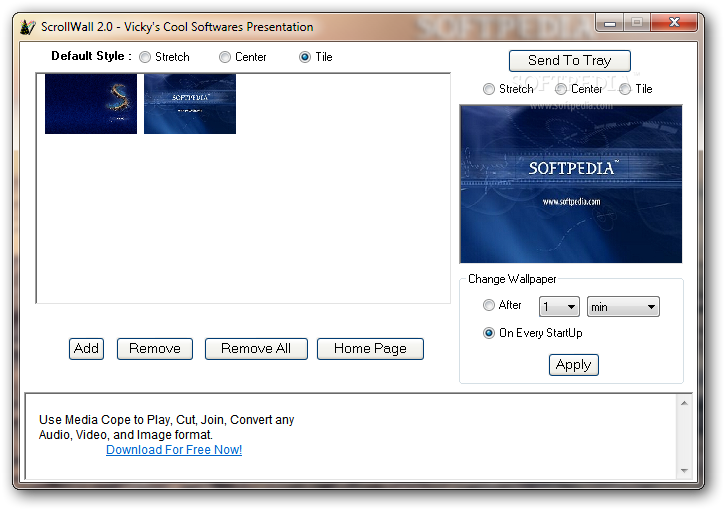This screenshot has height=510, width=725.
Task: Open the interval number dropdown showing 1
Action: pos(559,307)
